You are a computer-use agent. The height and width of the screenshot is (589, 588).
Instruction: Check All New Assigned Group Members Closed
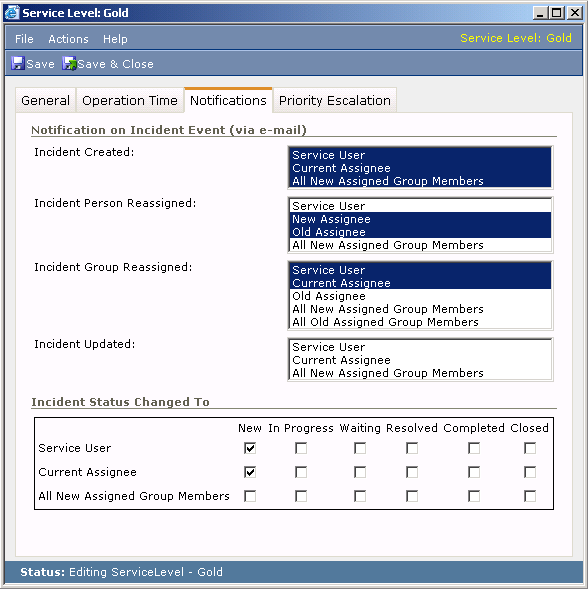[x=530, y=496]
